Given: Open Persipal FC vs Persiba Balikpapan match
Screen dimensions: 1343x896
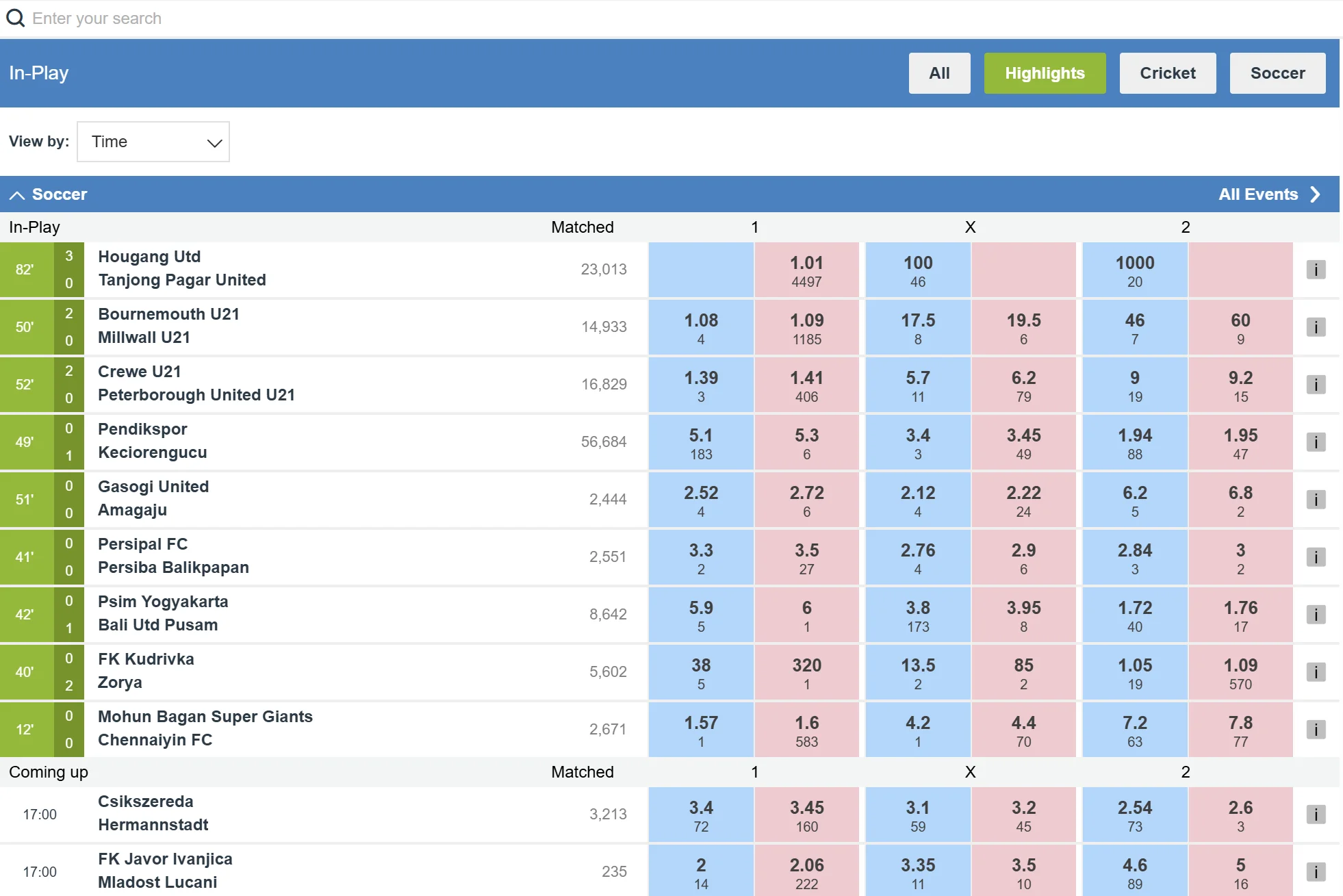Looking at the screenshot, I should (173, 556).
